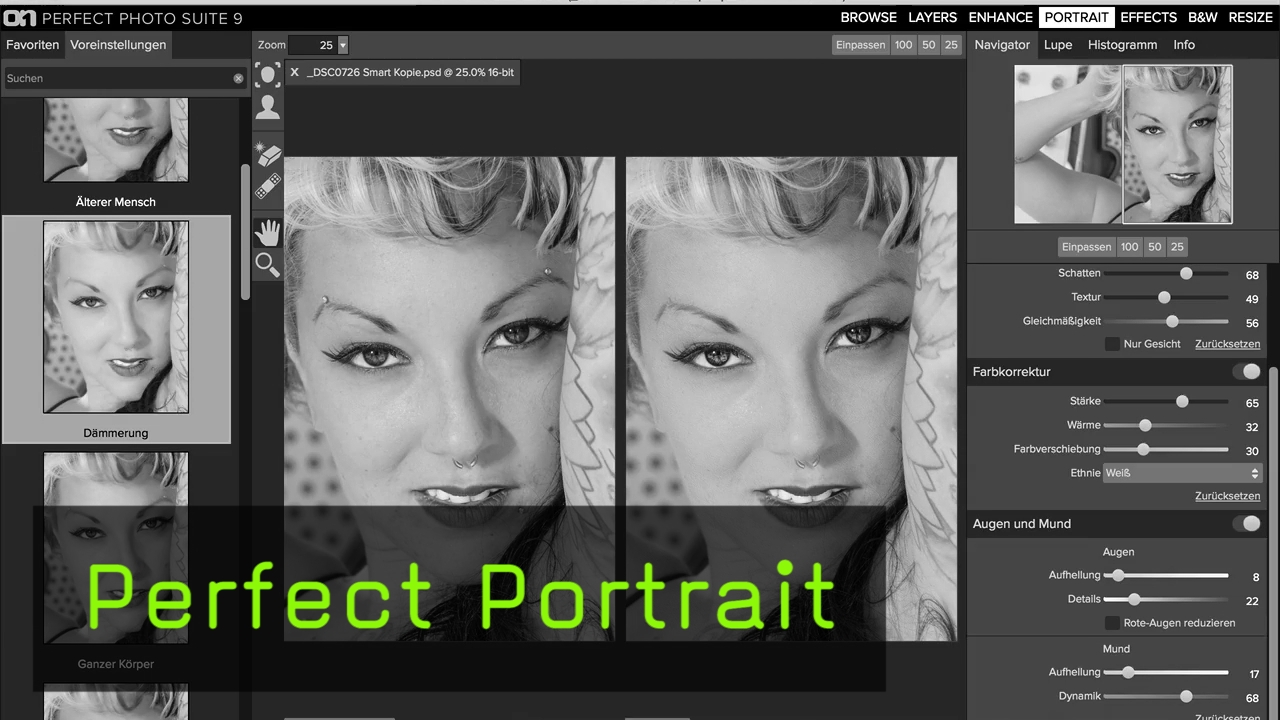Viewport: 1280px width, 720px height.
Task: Adjust the Stärke slider
Action: pyautogui.click(x=1182, y=401)
